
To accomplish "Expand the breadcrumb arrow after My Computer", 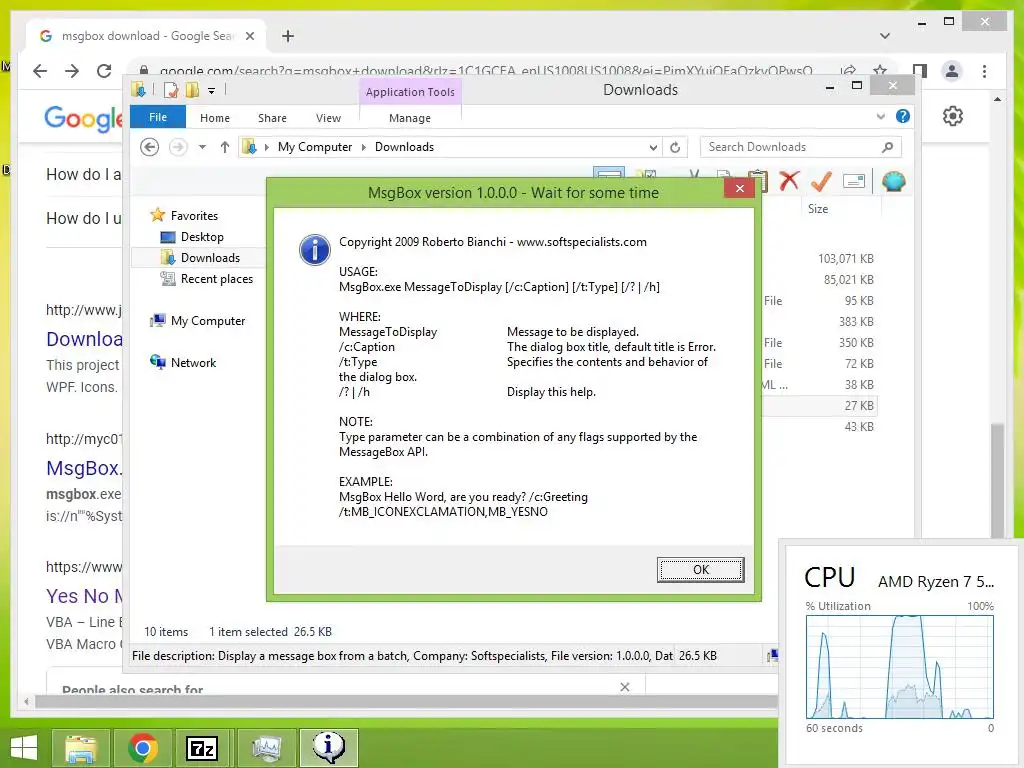I will tap(364, 147).
